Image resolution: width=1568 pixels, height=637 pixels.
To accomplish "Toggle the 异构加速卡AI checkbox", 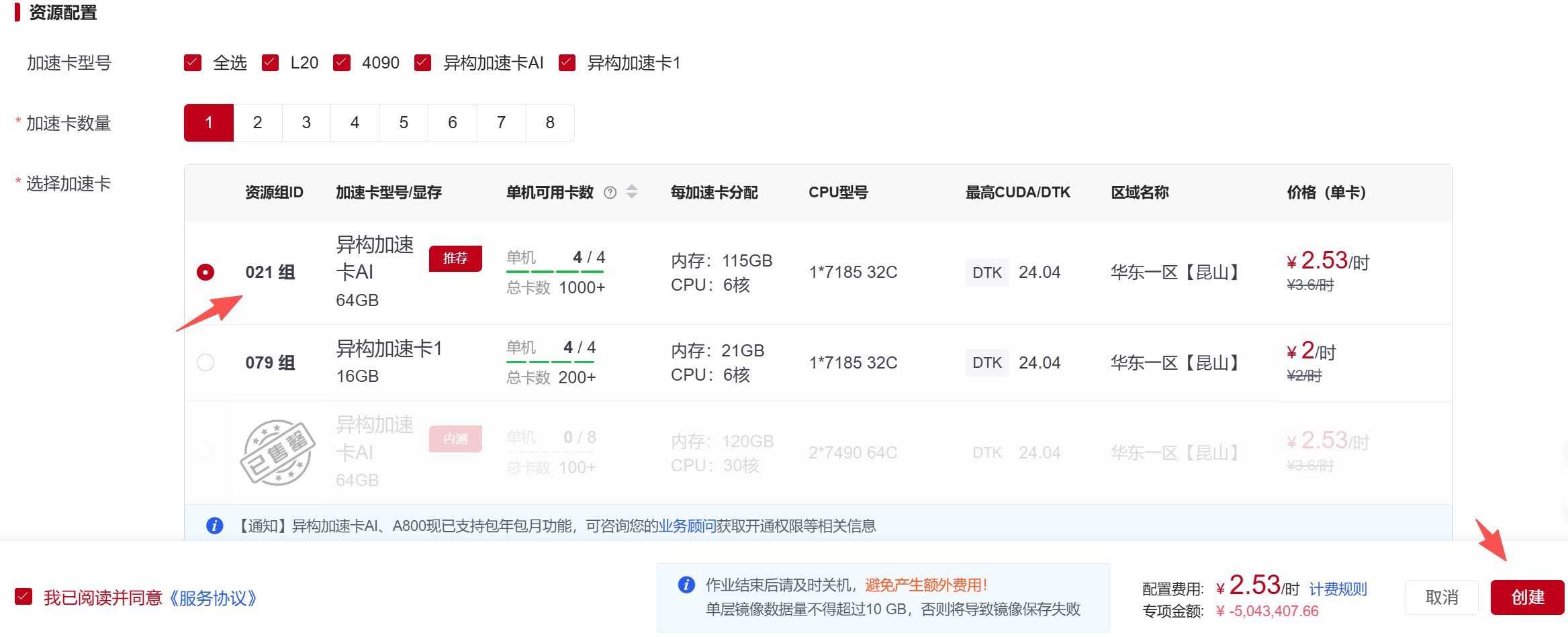I will pos(422,63).
